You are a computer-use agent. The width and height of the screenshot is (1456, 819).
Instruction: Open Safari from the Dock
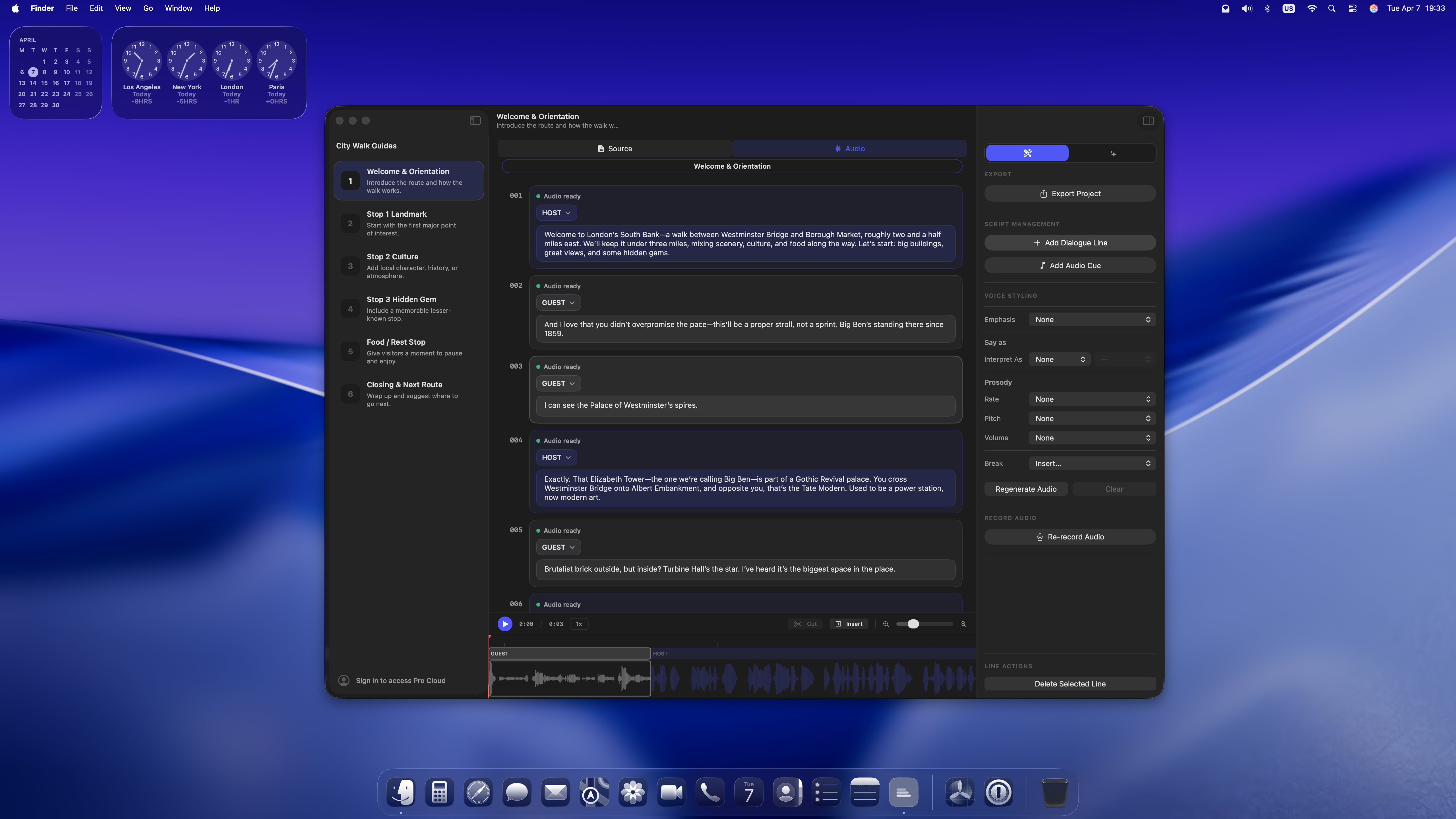[478, 792]
